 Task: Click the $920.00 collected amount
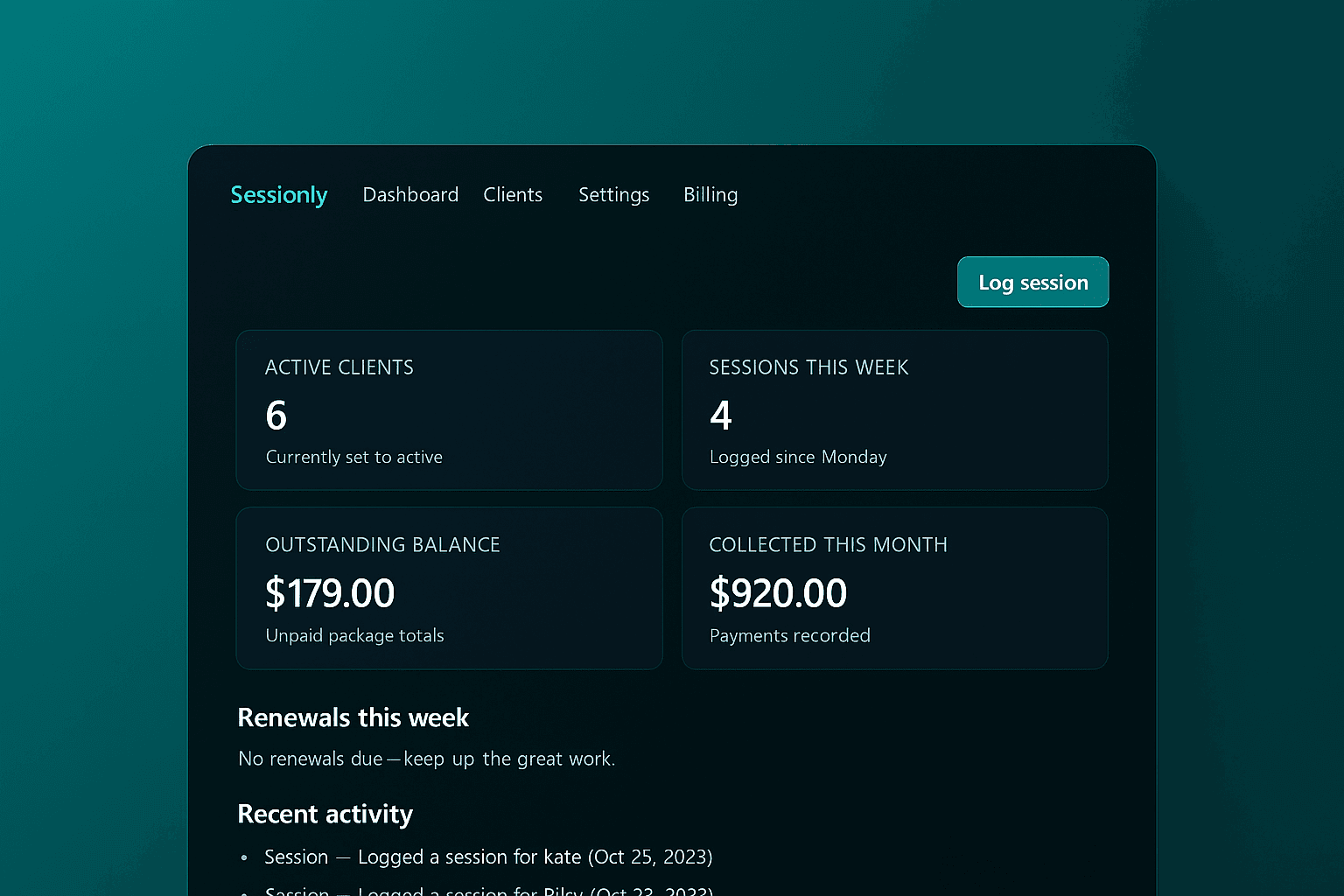point(778,593)
